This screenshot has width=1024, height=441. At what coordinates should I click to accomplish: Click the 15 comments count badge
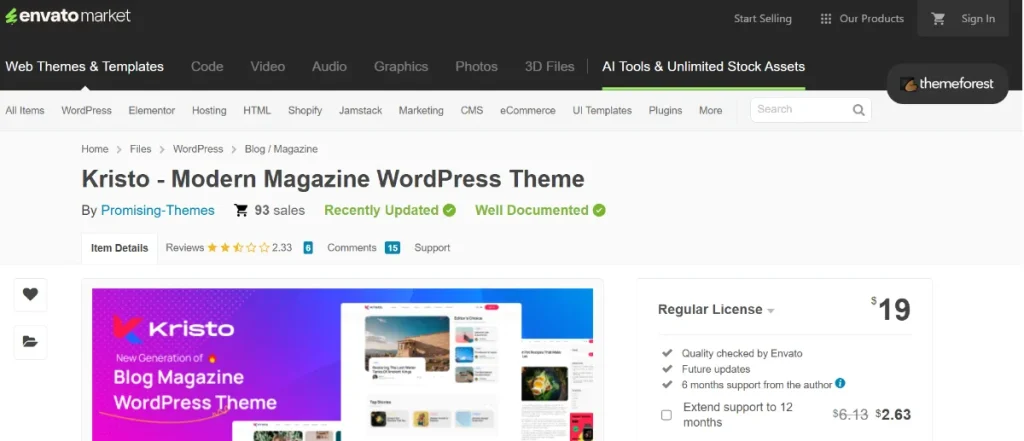tap(392, 248)
